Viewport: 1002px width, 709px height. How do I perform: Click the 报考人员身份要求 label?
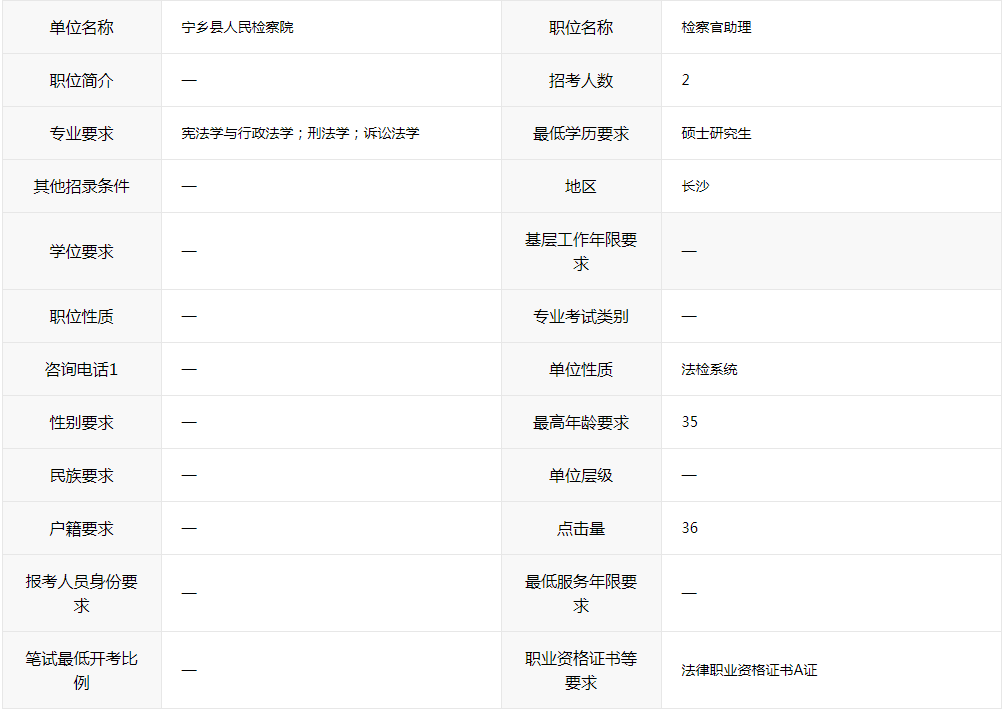[x=82, y=593]
